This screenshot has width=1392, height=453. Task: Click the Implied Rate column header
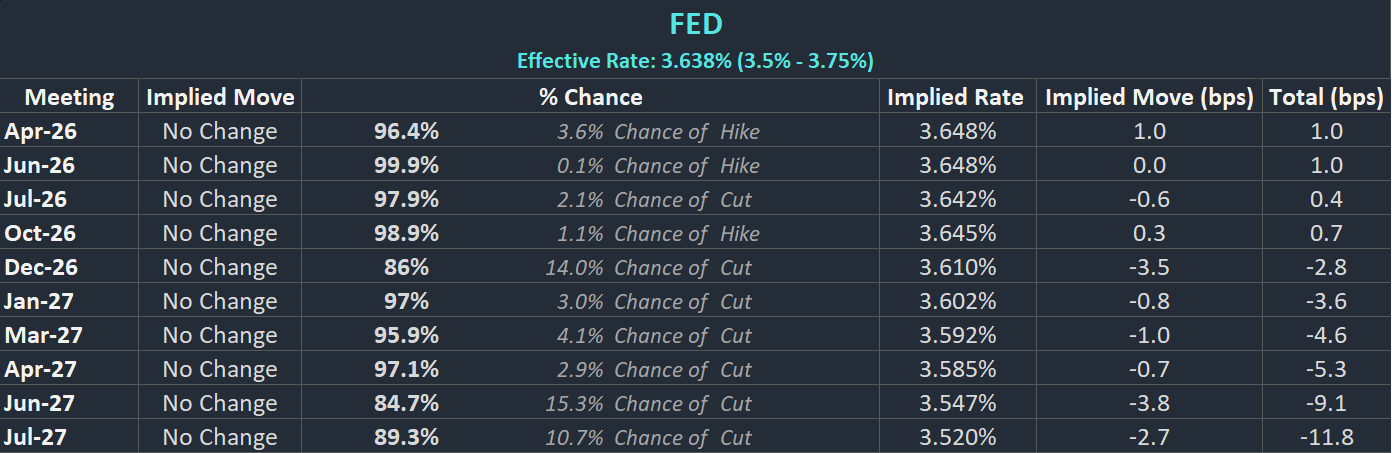[x=955, y=97]
